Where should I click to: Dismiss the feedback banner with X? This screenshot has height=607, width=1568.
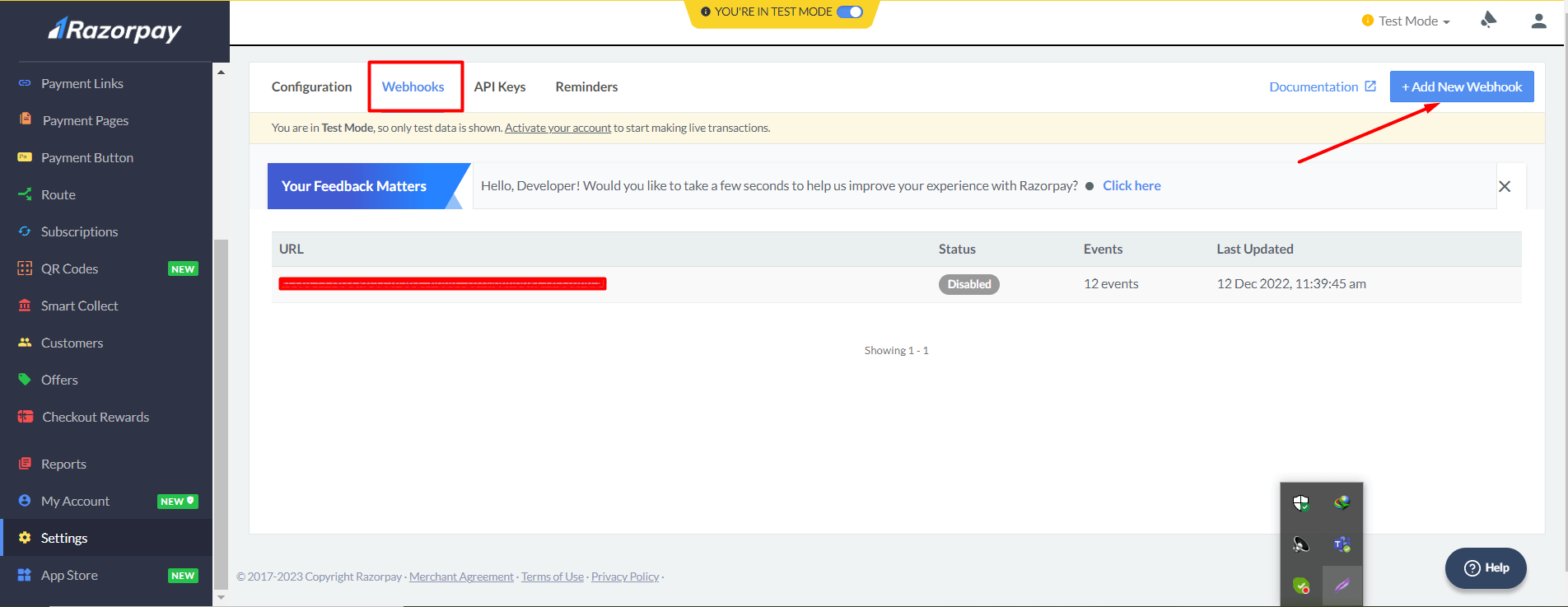(1505, 186)
